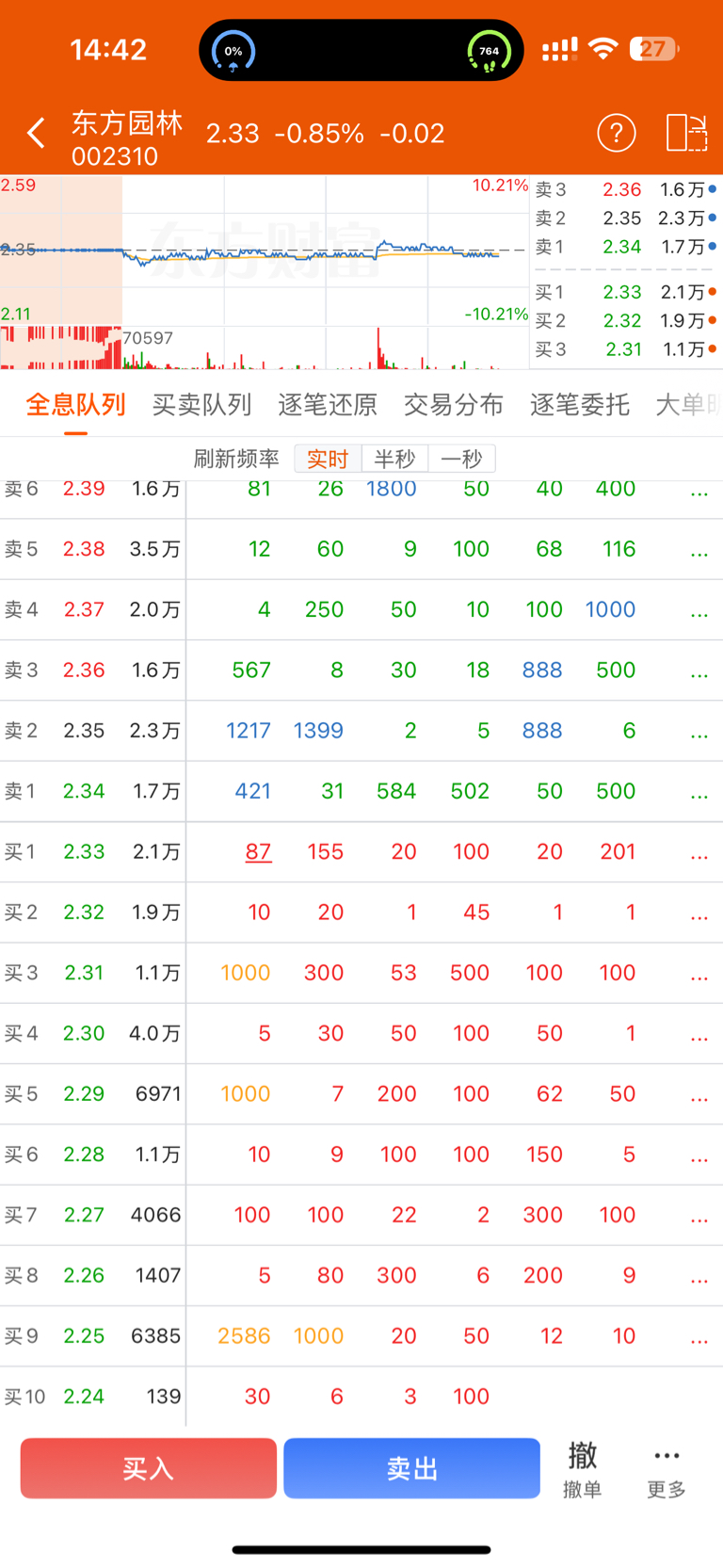723x1568 pixels.
Task: Tap volume 1407 in 买8 row
Action: click(158, 1275)
